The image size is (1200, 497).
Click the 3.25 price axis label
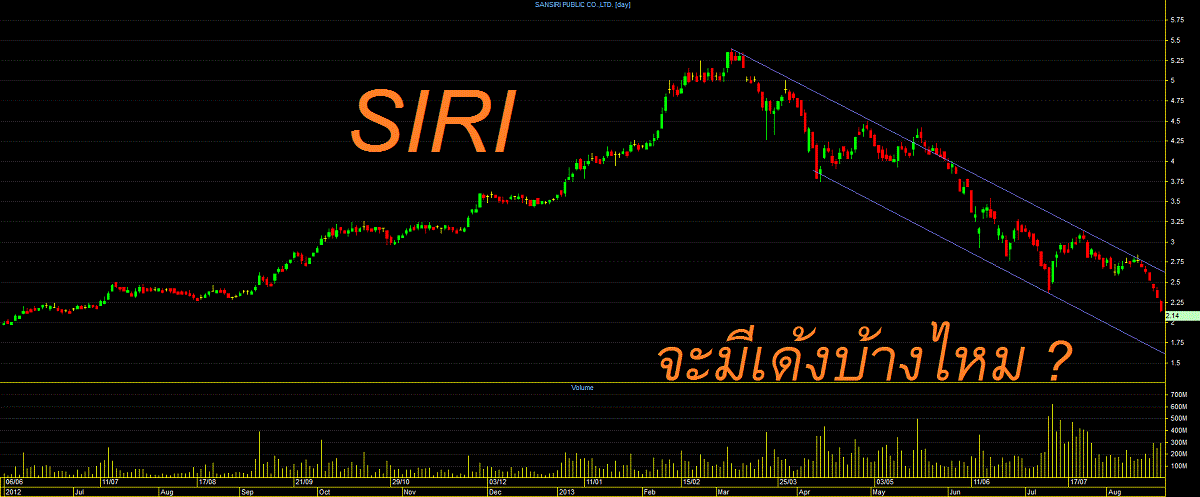click(x=1176, y=221)
